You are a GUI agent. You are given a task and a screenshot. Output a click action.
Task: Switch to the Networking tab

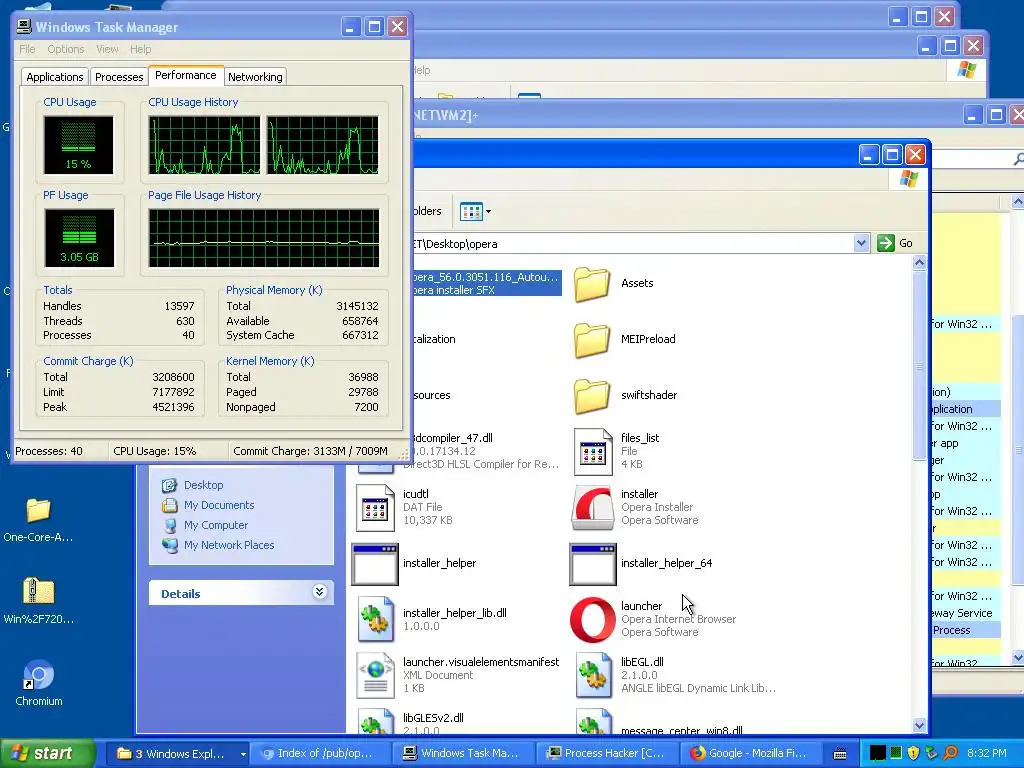pyautogui.click(x=255, y=76)
